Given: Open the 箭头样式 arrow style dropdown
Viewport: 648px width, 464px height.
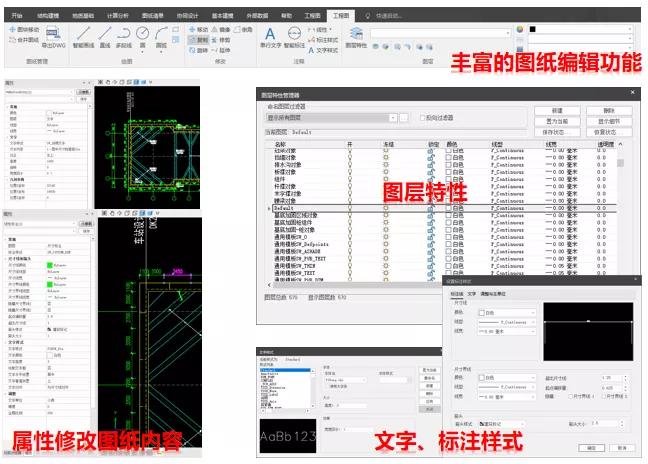Looking at the screenshot, I should pyautogui.click(x=502, y=424).
